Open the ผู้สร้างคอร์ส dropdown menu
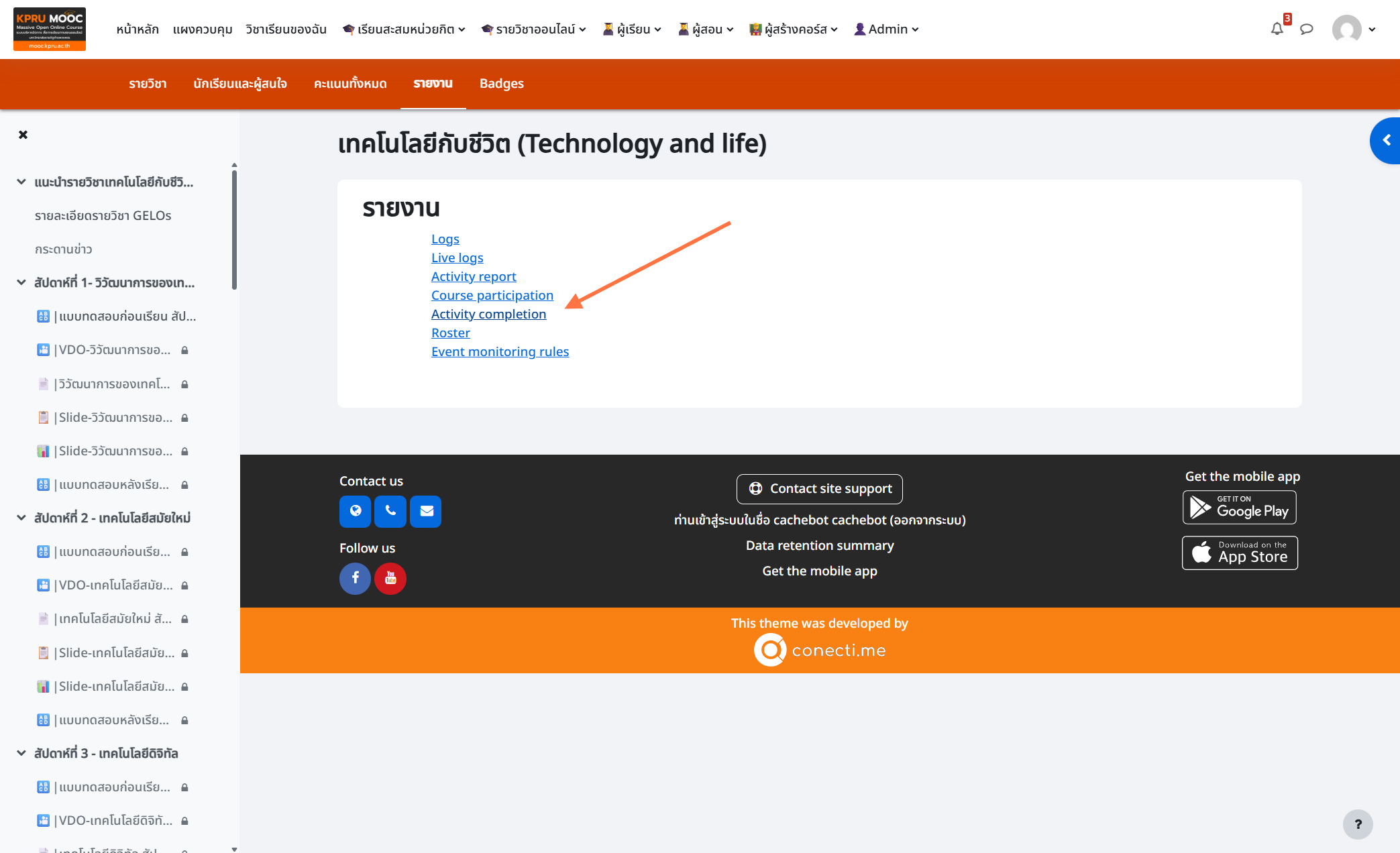Viewport: 1400px width, 853px height. tap(794, 29)
